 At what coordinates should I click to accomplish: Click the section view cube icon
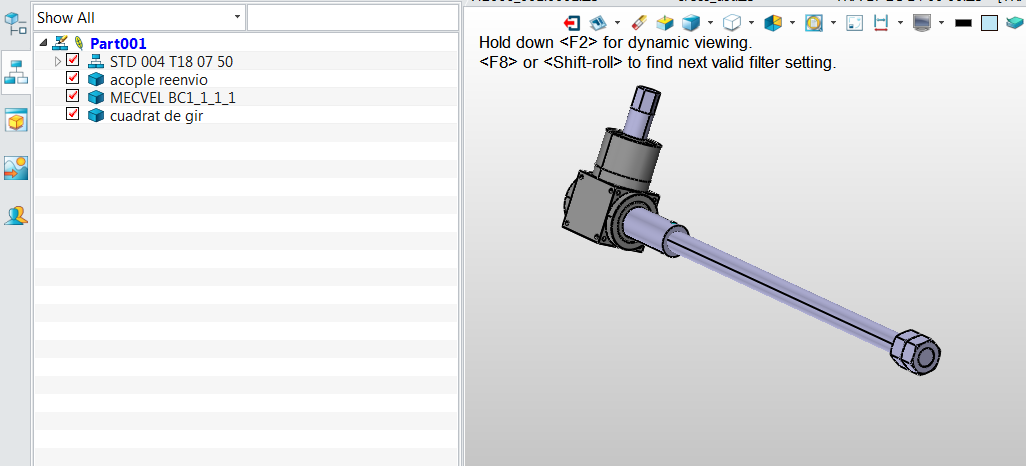[773, 23]
